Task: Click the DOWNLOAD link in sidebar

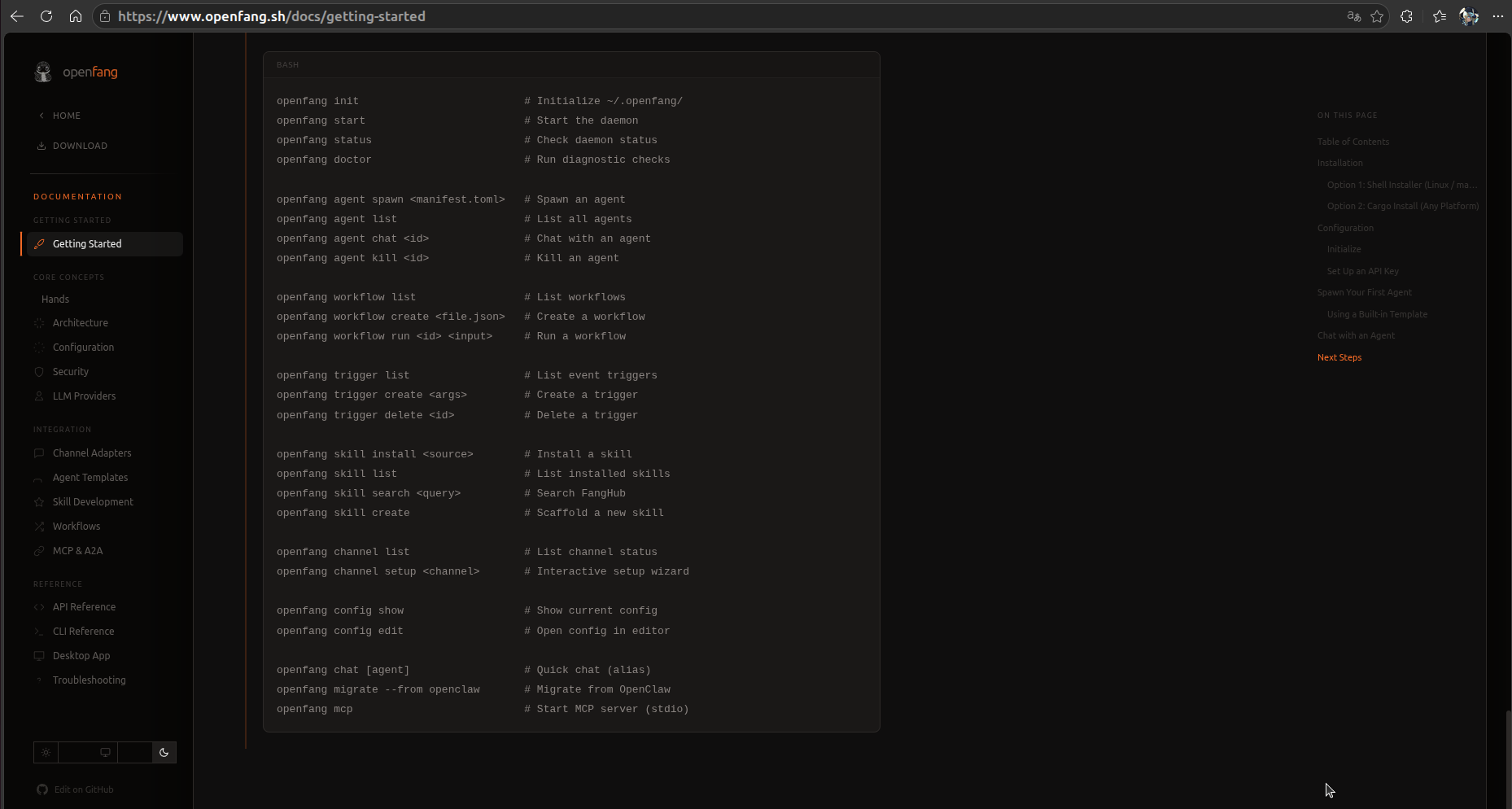Action: point(80,146)
